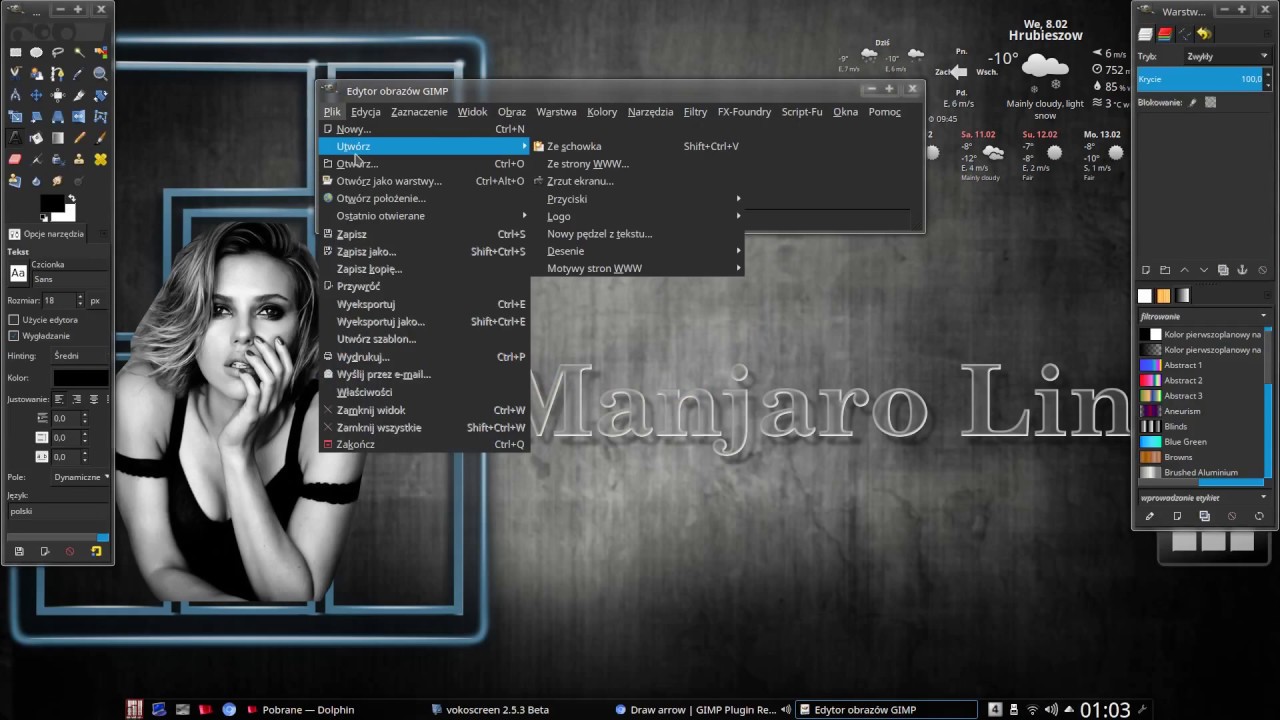
Task: Select the Move tool with blue arrows
Action: (36, 95)
